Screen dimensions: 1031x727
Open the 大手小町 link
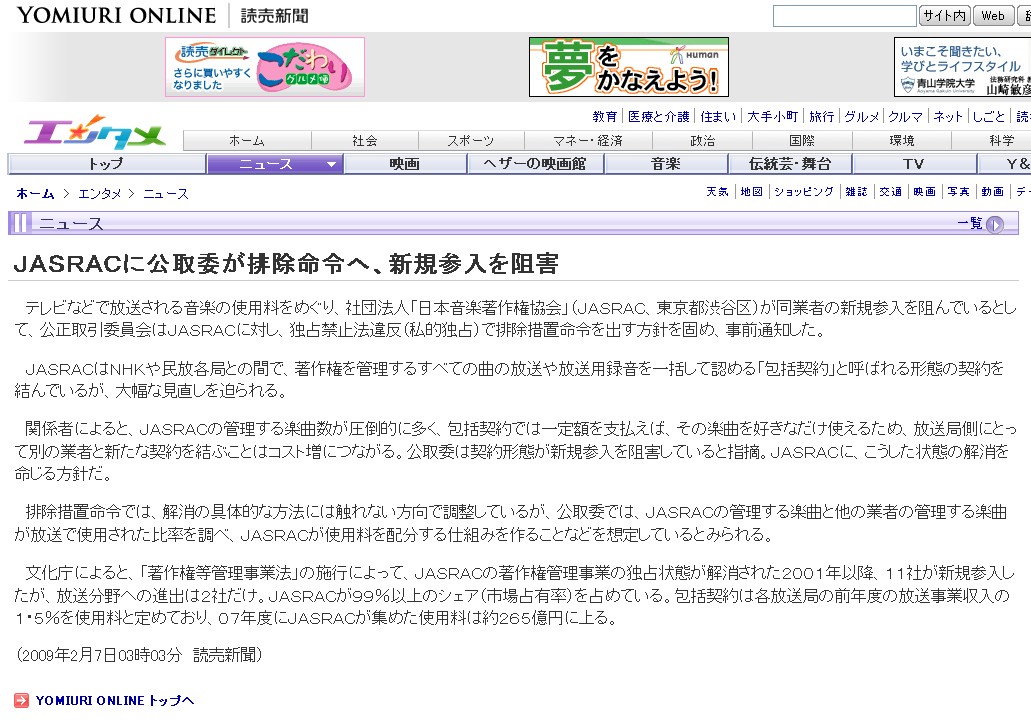tap(773, 116)
